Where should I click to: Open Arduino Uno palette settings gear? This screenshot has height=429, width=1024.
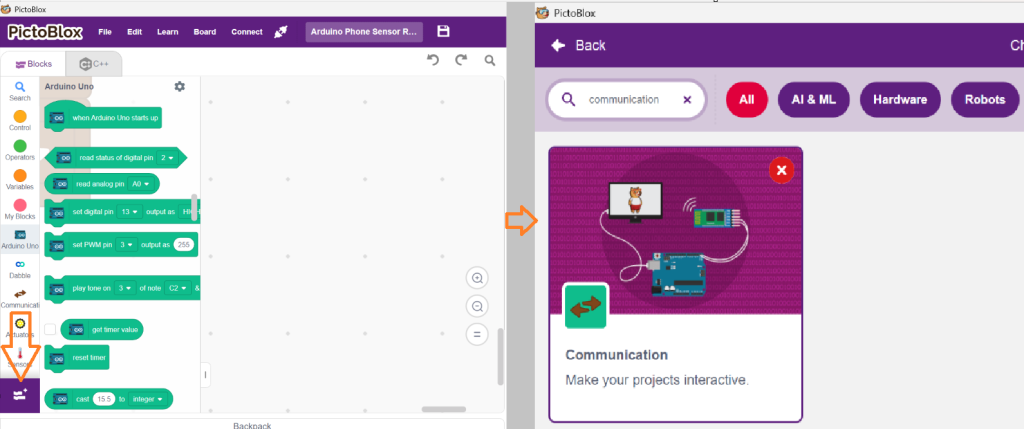pos(180,86)
